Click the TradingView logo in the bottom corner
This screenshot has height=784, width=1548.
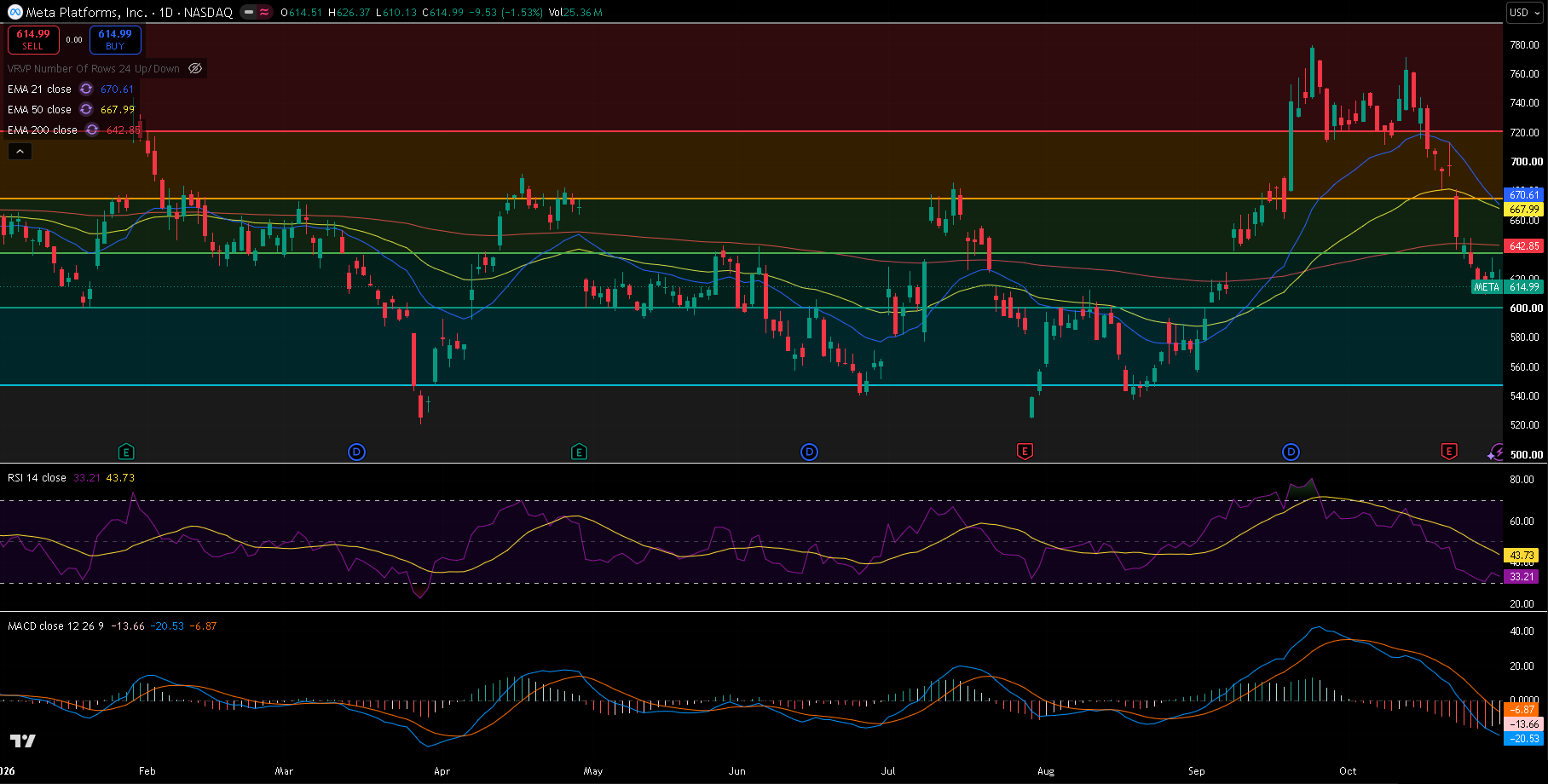point(23,741)
